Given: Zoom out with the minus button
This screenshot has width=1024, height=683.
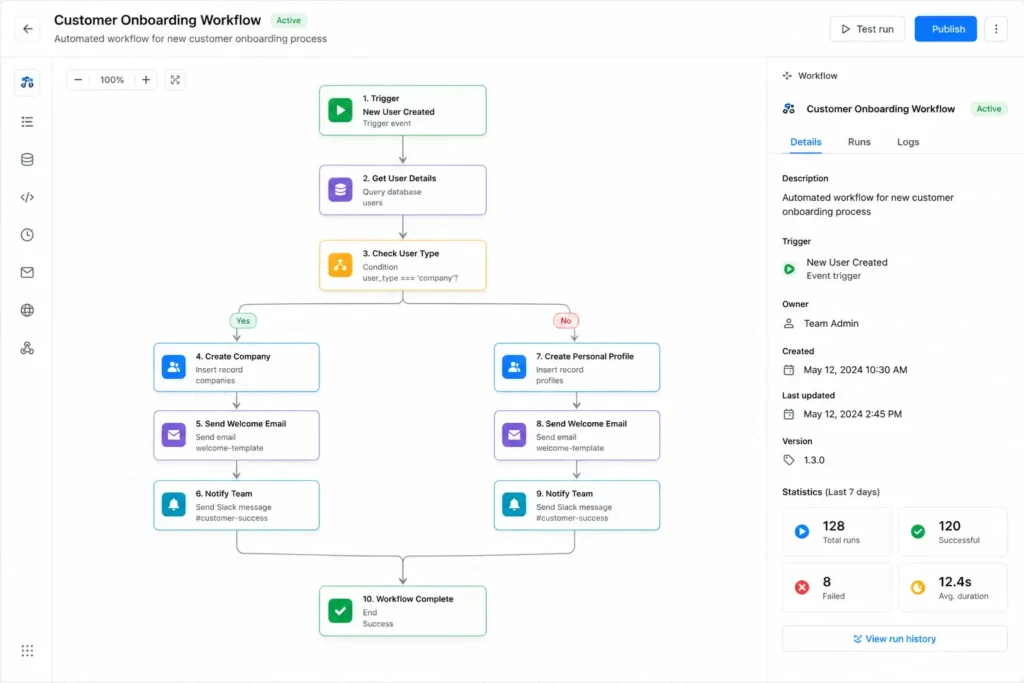Looking at the screenshot, I should [78, 80].
